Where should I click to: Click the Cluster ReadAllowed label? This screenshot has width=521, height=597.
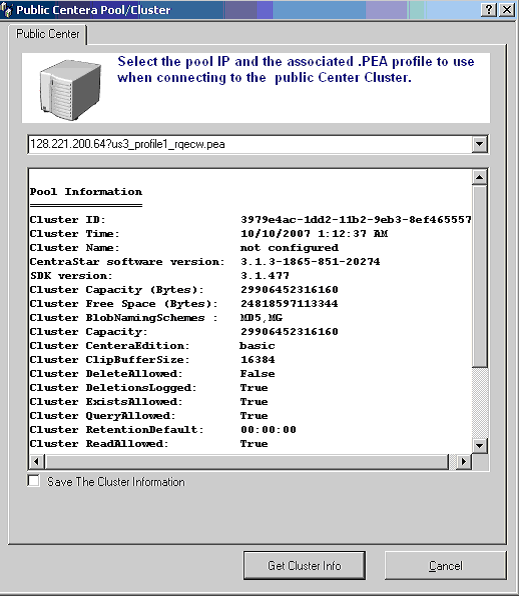(99, 444)
